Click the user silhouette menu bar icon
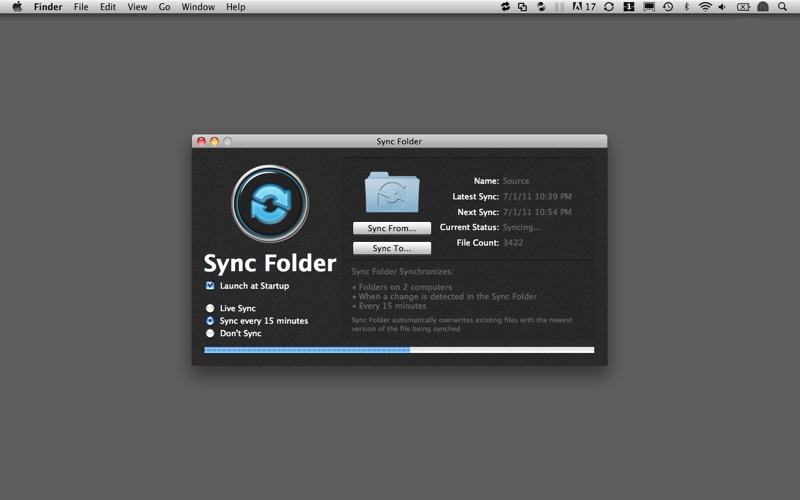Viewport: 800px width, 500px height. pyautogui.click(x=763, y=7)
